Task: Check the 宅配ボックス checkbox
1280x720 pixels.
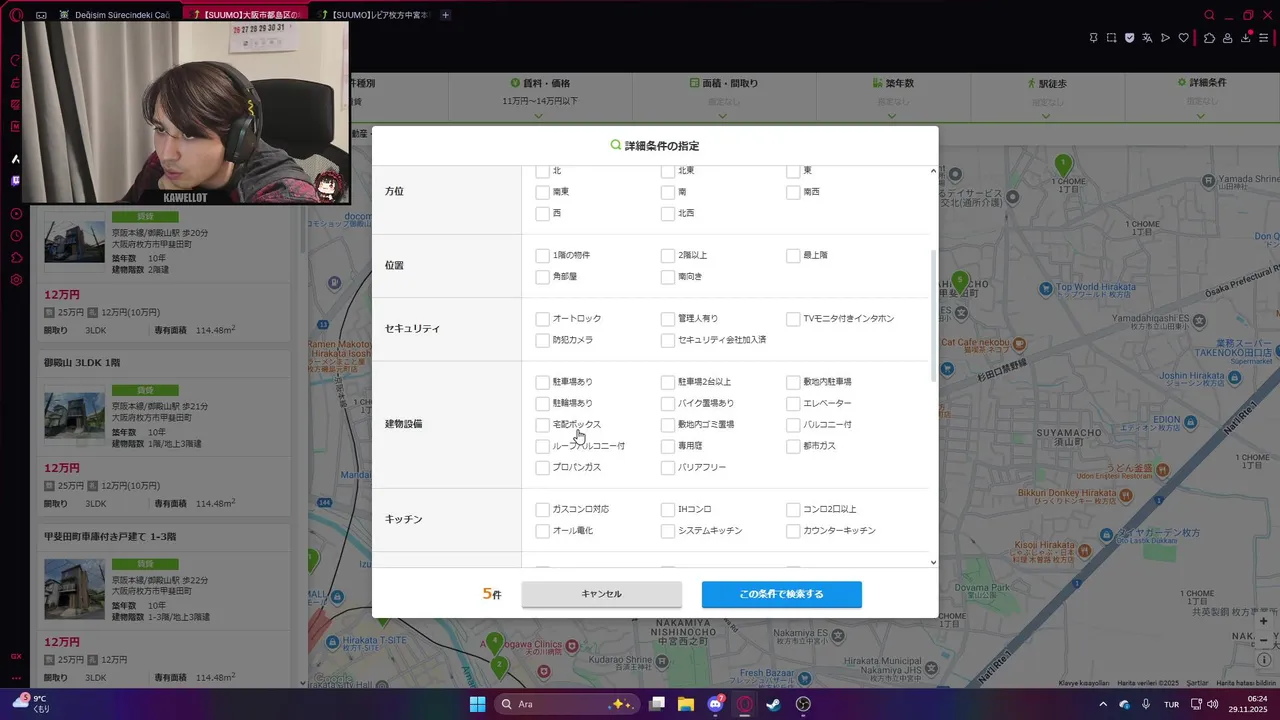Action: pos(542,425)
